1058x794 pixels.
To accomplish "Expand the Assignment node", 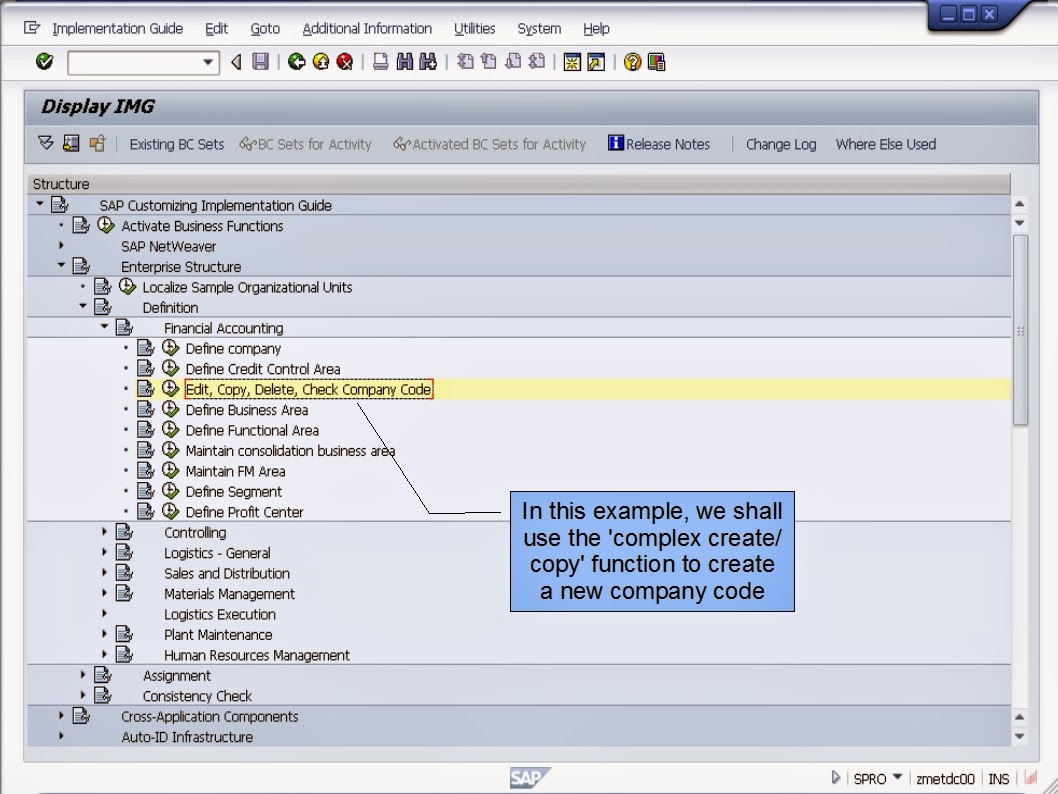I will coord(83,675).
